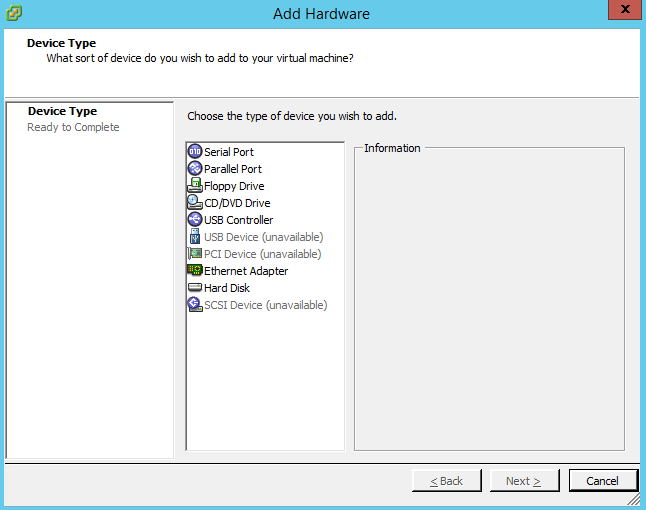Go to the Ready to Complete step
646x510 pixels.
point(73,127)
